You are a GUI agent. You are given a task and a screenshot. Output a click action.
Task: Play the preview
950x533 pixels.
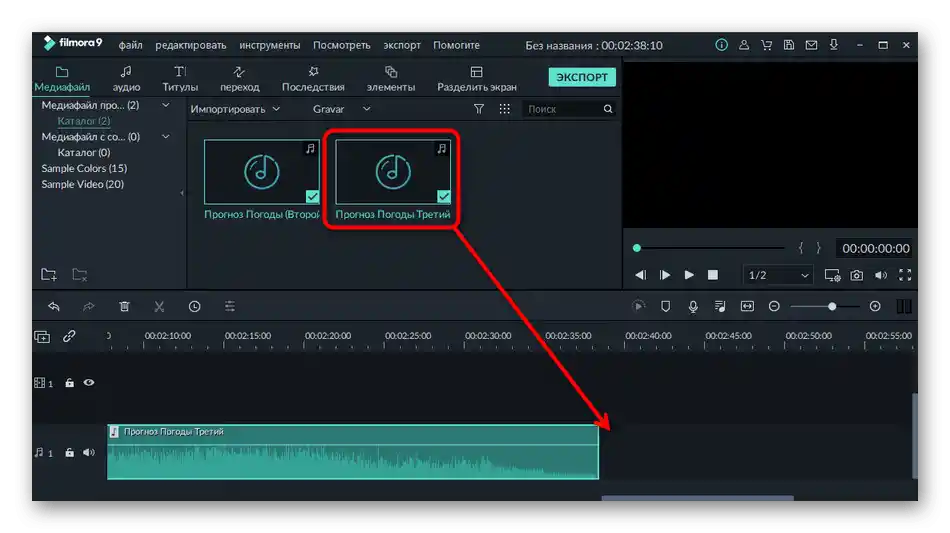tap(689, 275)
